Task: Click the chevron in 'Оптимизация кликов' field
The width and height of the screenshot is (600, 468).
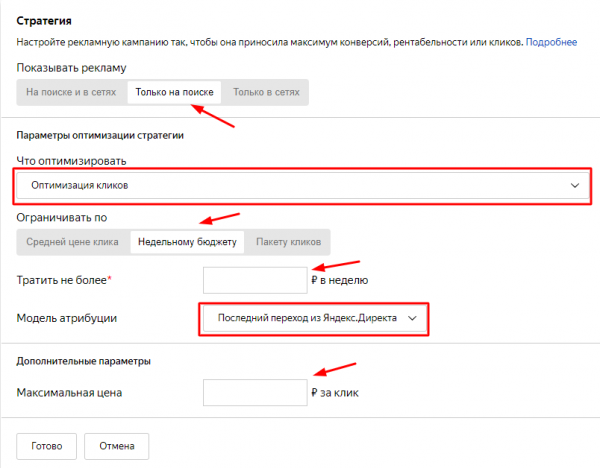Action: point(574,186)
